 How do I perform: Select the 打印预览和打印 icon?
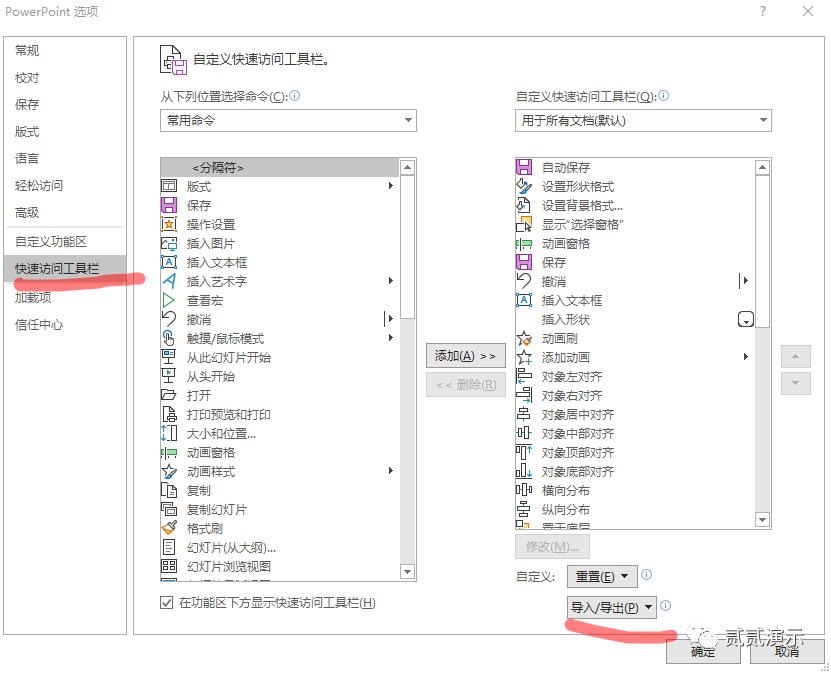pos(169,414)
